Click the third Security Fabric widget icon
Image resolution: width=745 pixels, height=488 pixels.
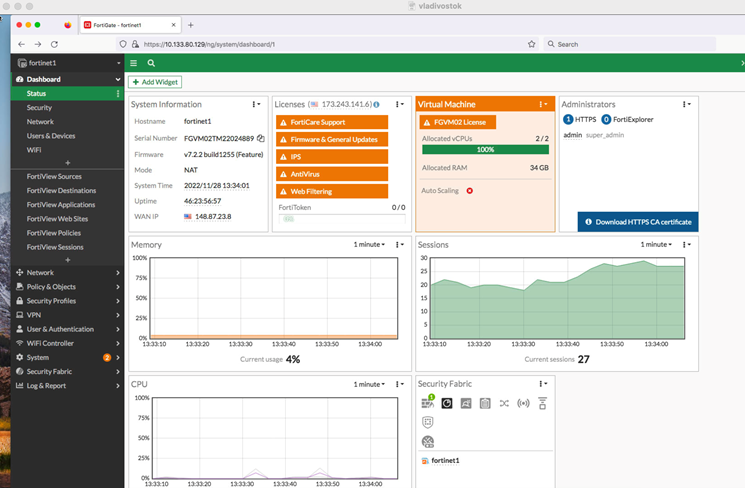pyautogui.click(x=466, y=403)
